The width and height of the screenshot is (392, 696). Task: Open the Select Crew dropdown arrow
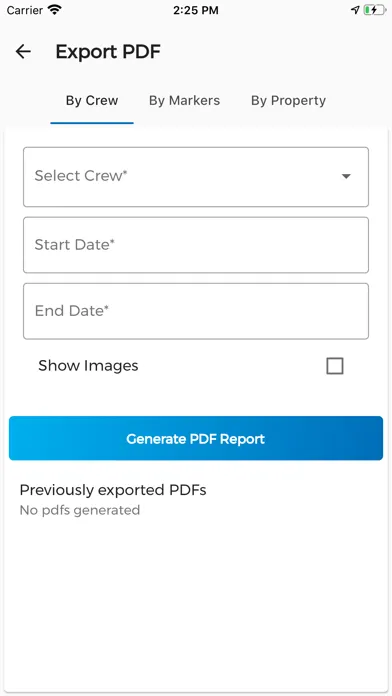click(x=346, y=176)
